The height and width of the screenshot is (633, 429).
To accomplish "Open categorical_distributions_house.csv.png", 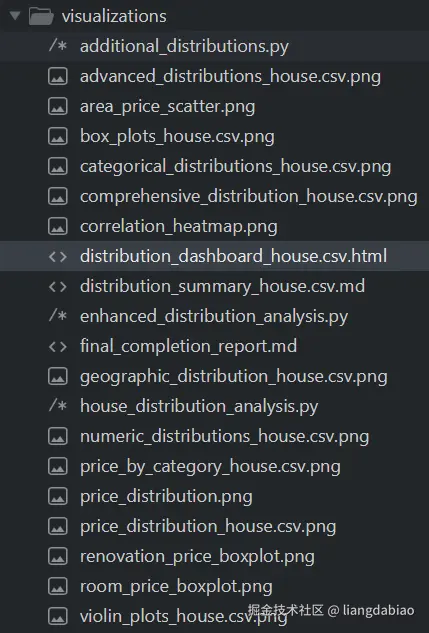I will (236, 167).
